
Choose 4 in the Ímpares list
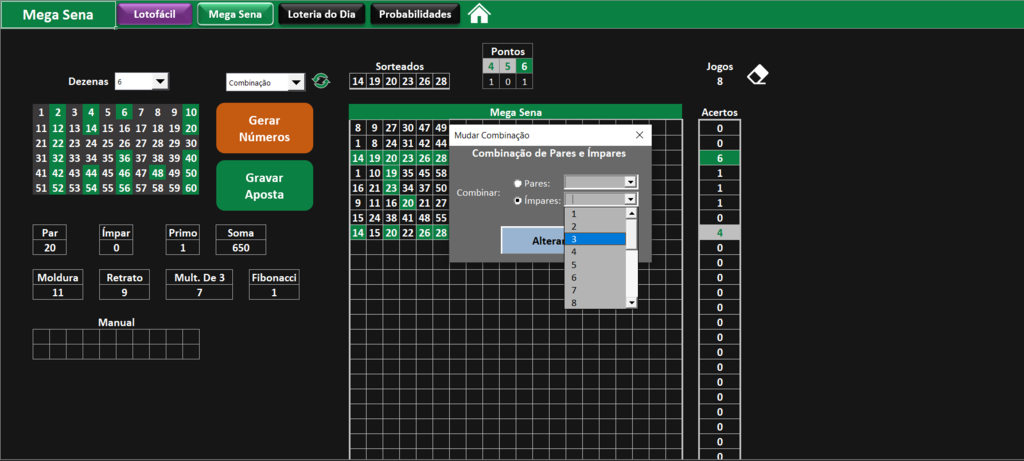pyautogui.click(x=595, y=251)
